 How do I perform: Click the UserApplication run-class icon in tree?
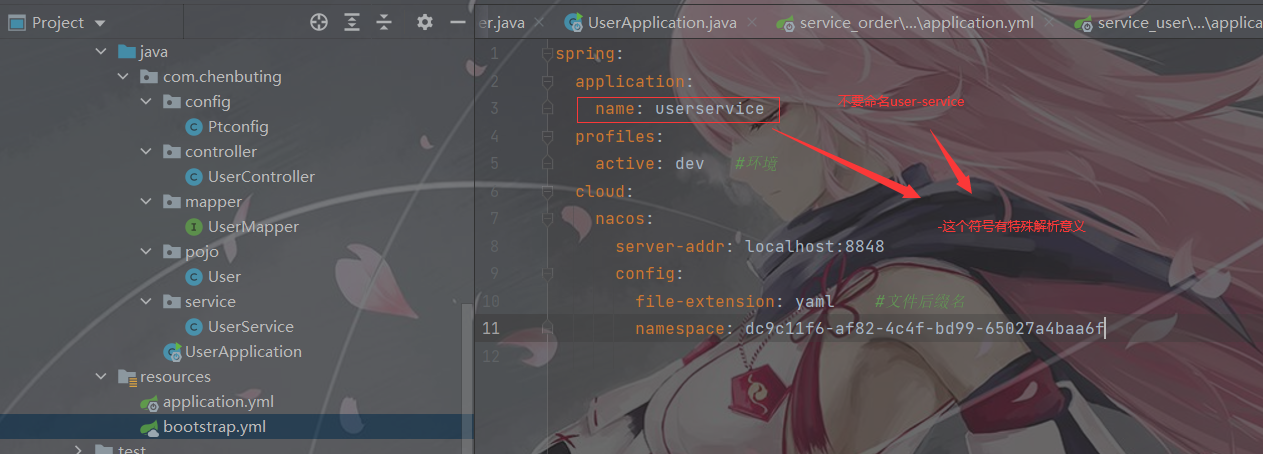(172, 352)
